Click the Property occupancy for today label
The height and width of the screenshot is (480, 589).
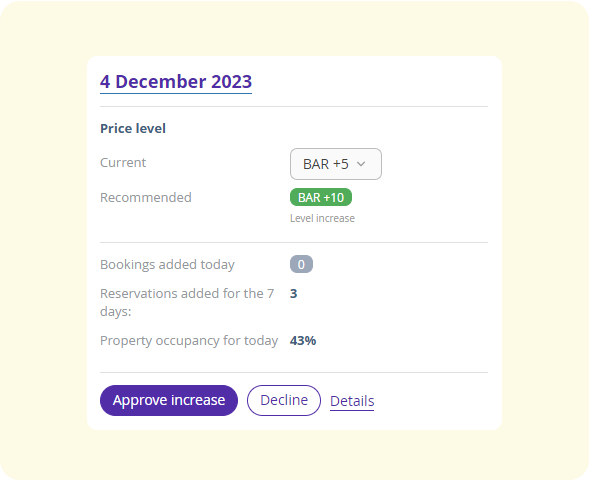pyautogui.click(x=189, y=341)
